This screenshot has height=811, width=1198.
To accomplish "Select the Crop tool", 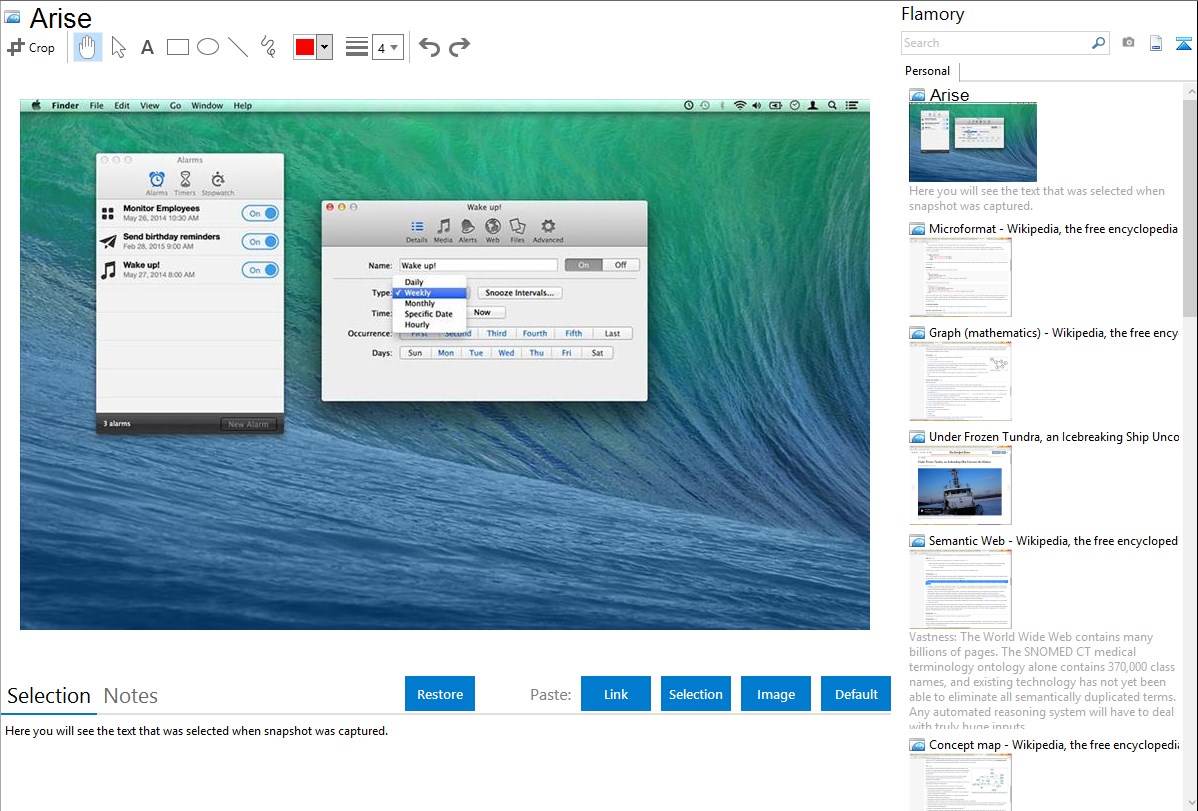I will pos(31,47).
